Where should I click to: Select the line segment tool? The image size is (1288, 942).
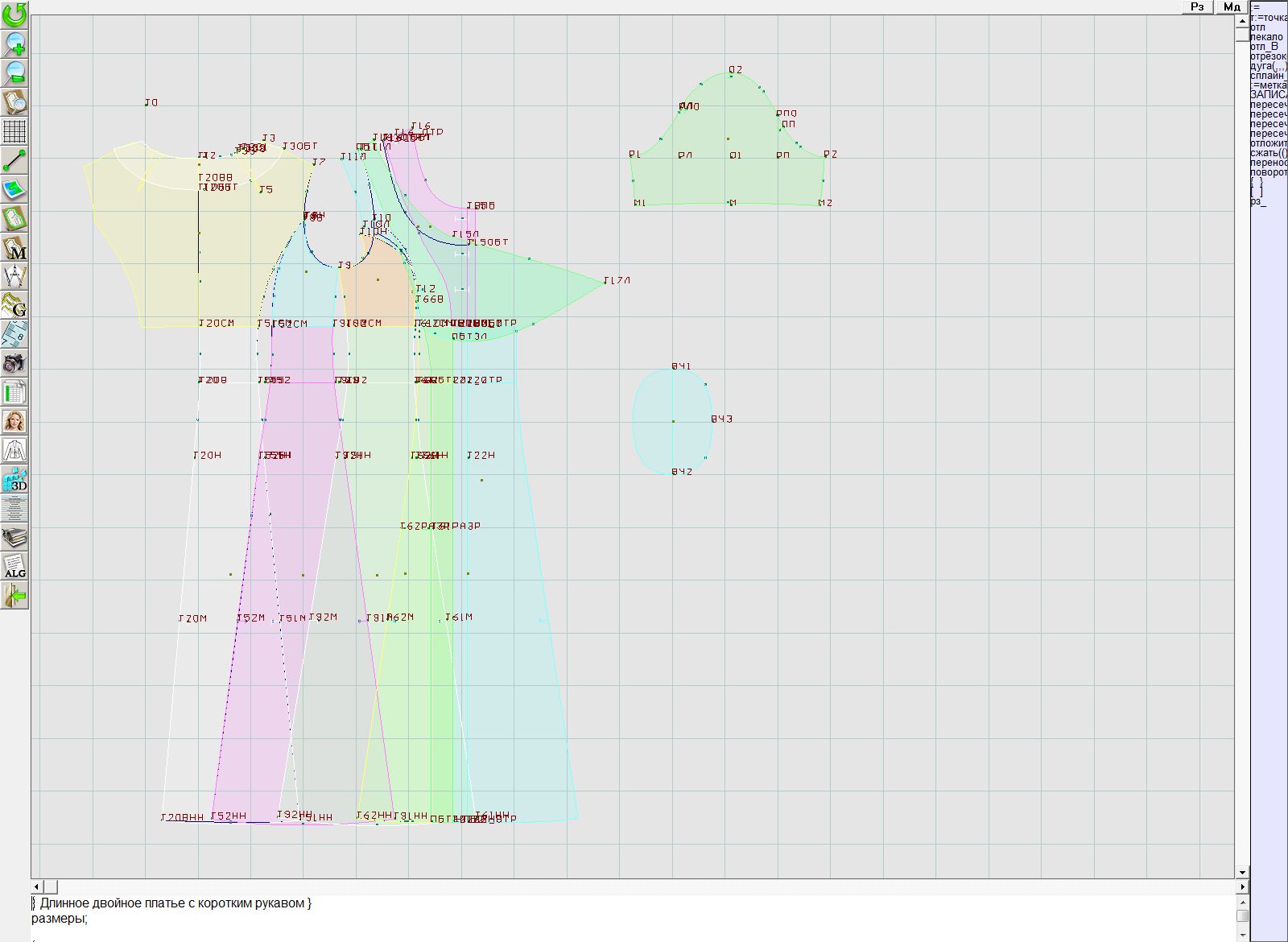tap(14, 160)
